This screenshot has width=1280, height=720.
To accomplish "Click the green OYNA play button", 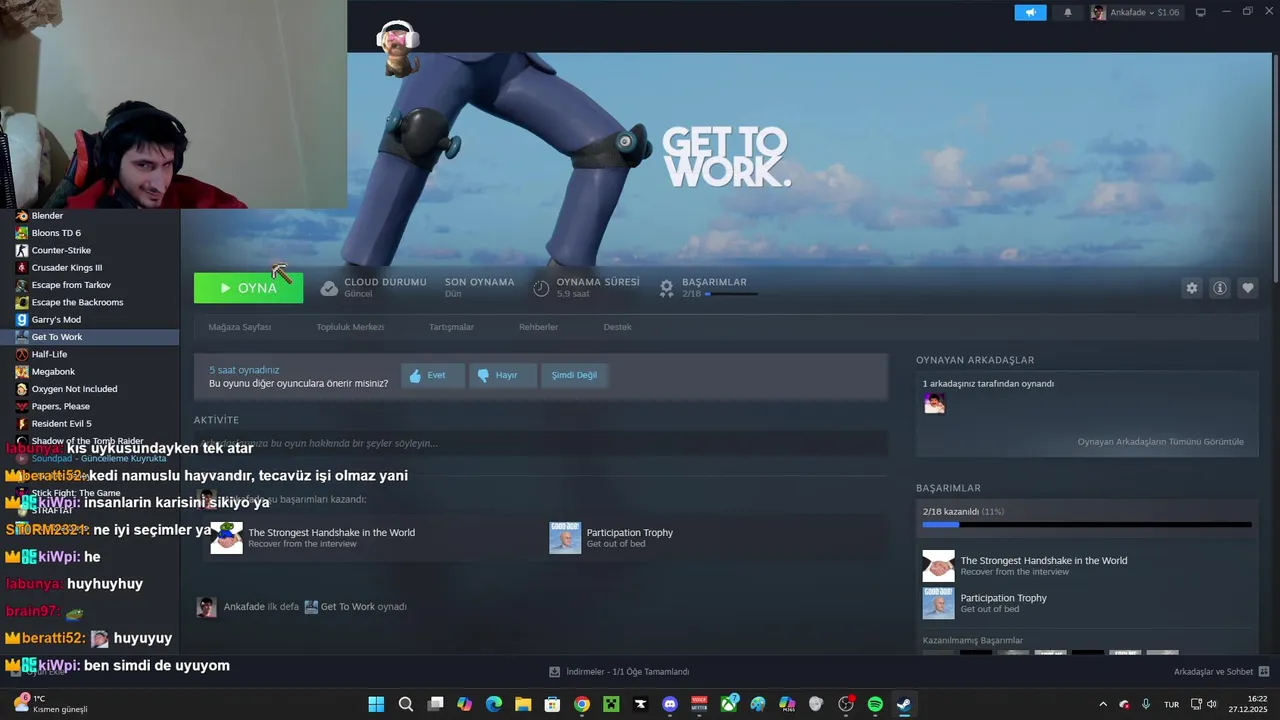I will (x=248, y=288).
